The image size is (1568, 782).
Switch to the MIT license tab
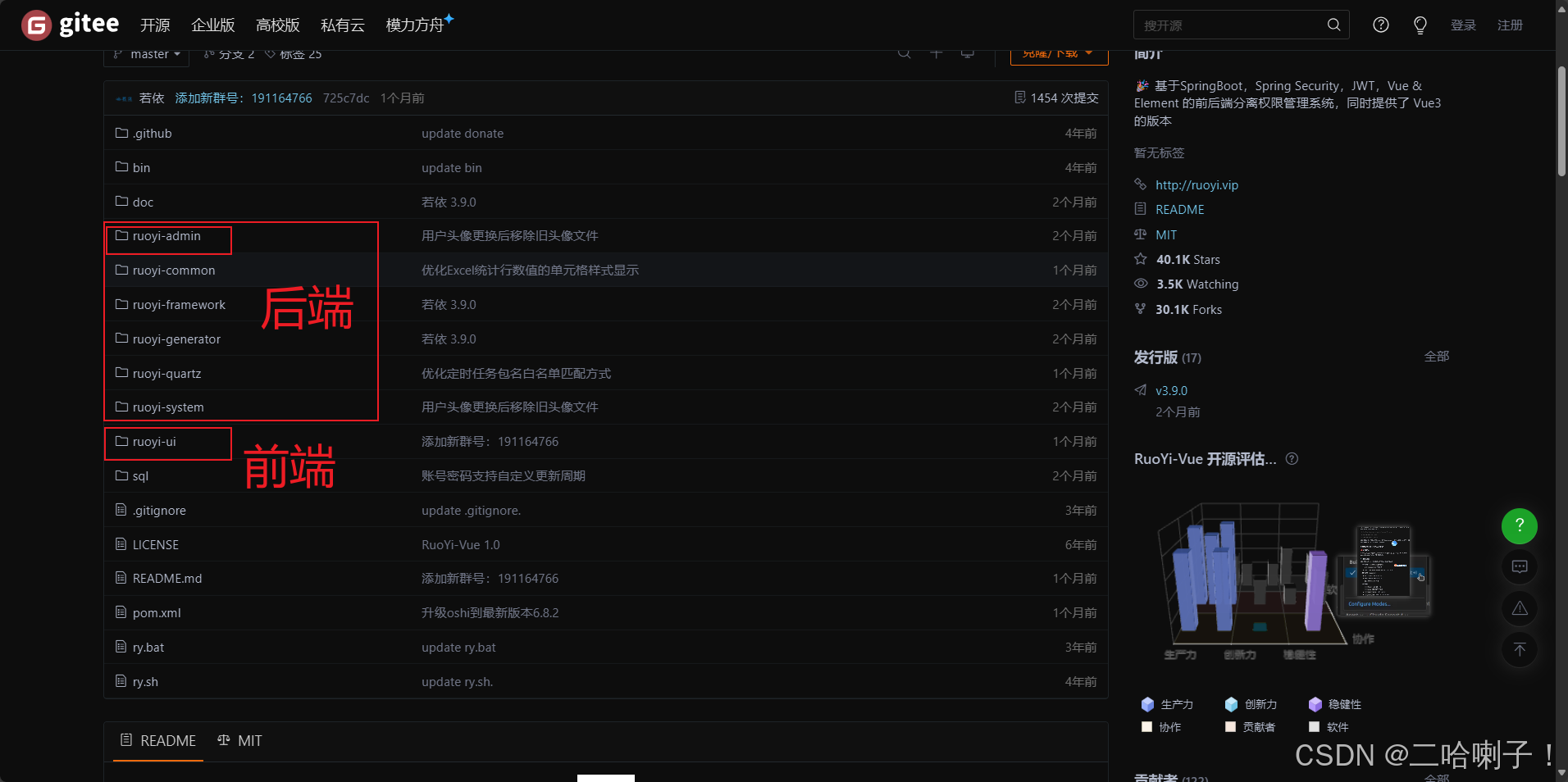[x=239, y=741]
